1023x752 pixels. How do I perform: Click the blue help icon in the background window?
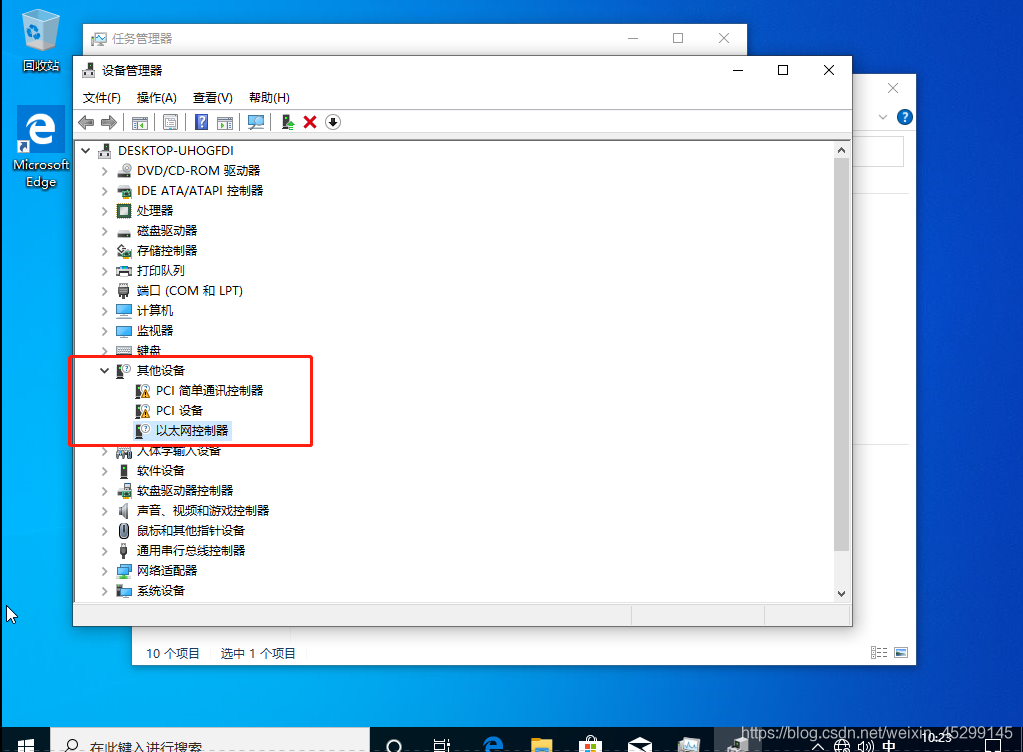(x=905, y=117)
